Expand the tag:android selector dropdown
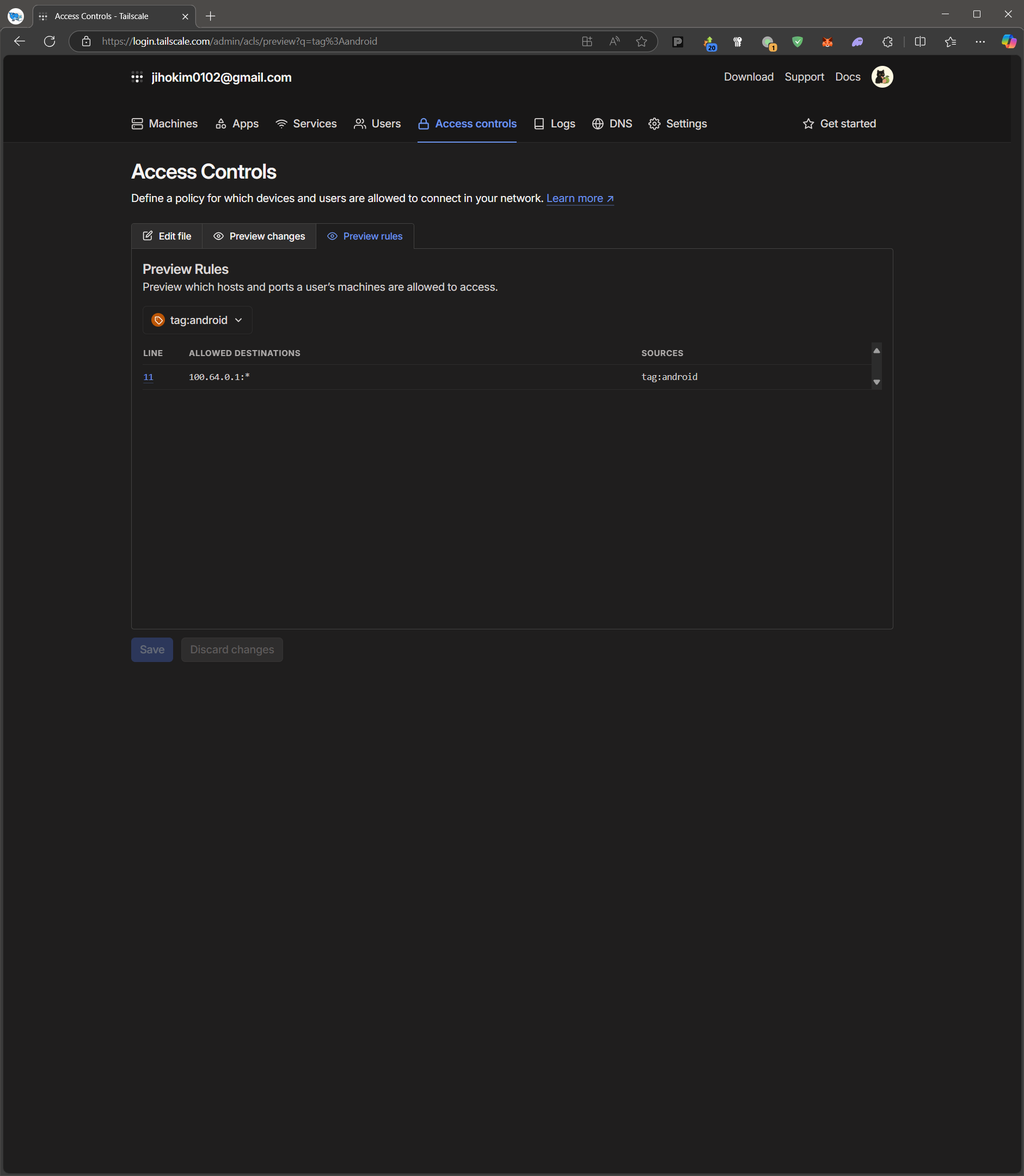Viewport: 1024px width, 1176px height. (x=197, y=320)
